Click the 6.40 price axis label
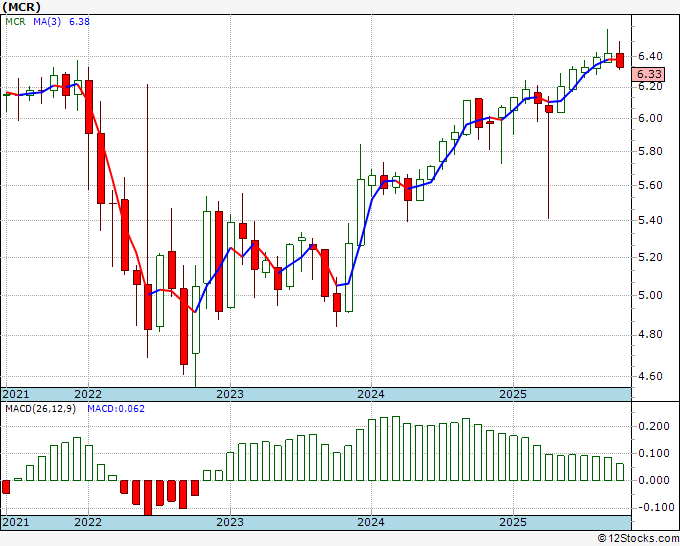Viewport: 680px width, 546px height. point(650,56)
